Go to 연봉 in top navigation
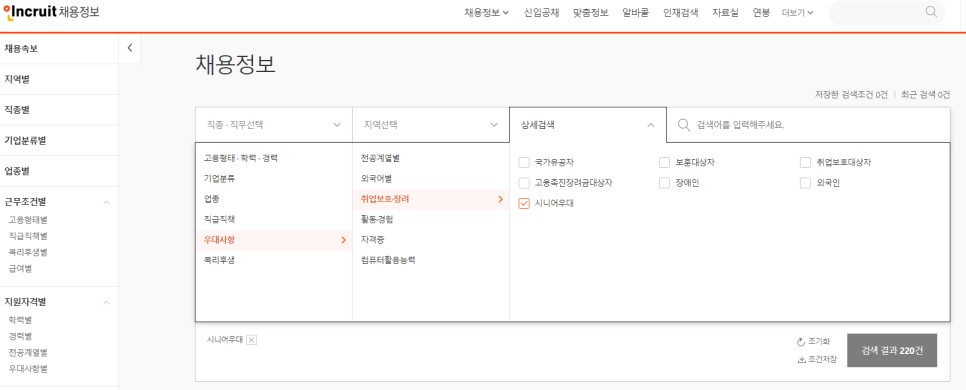The height and width of the screenshot is (390, 966). click(761, 12)
